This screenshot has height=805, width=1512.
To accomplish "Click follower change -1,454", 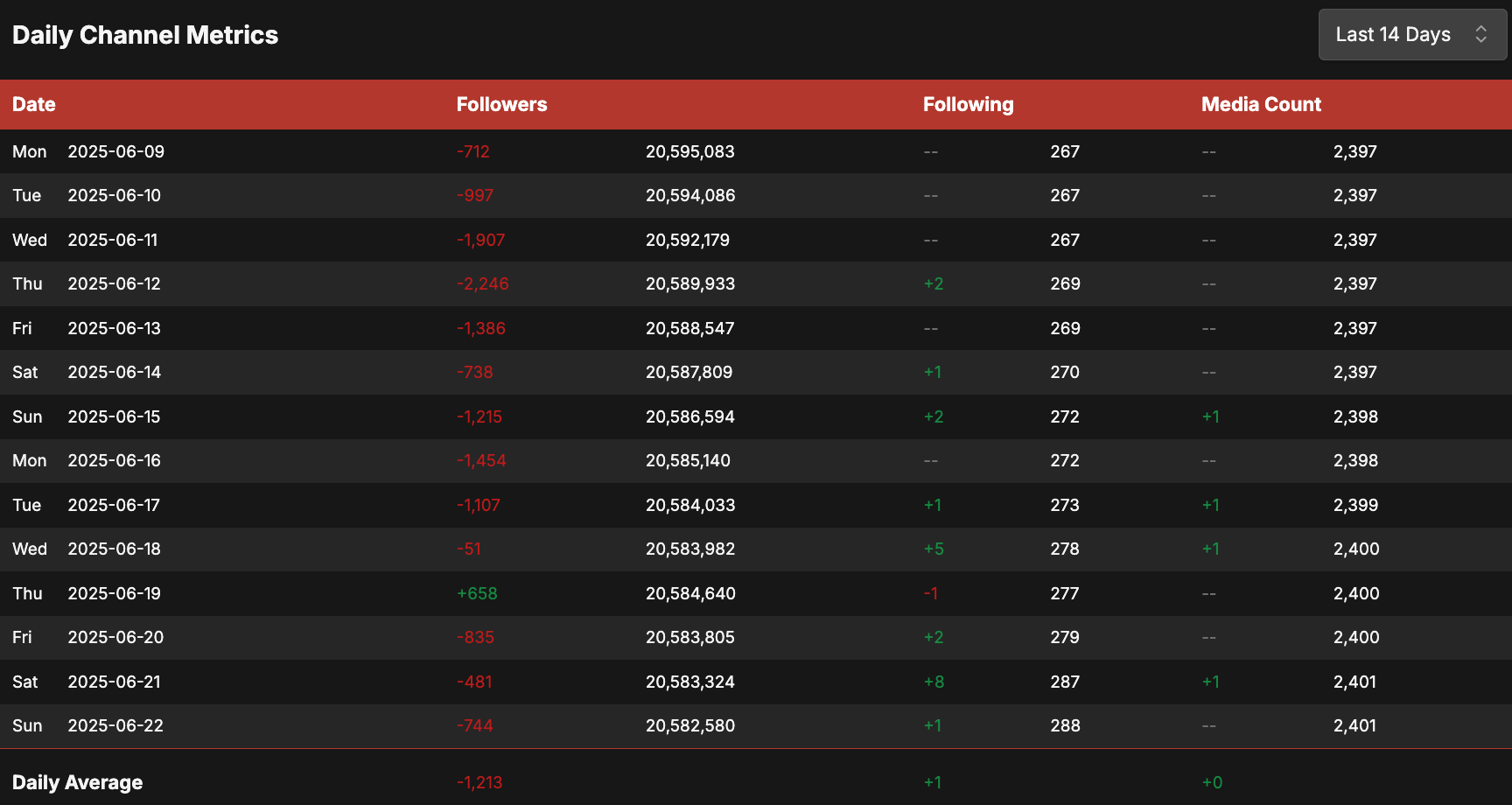I will (481, 461).
